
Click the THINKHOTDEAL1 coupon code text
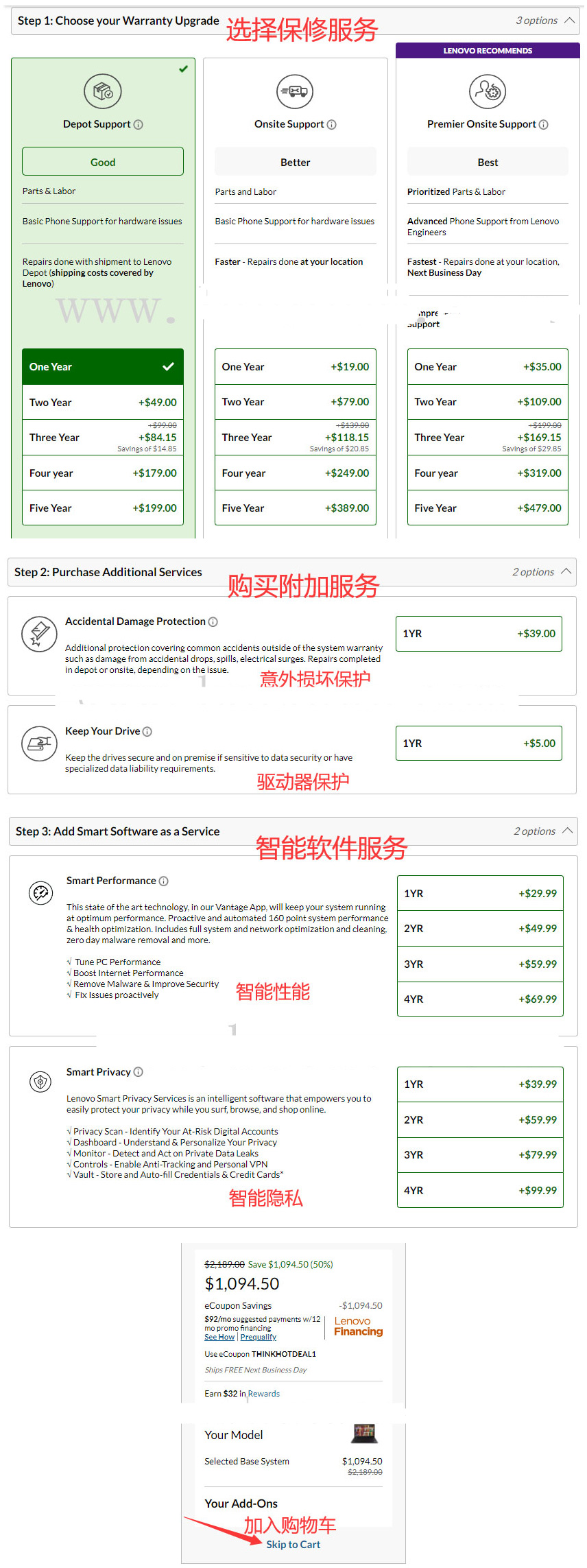284,1354
